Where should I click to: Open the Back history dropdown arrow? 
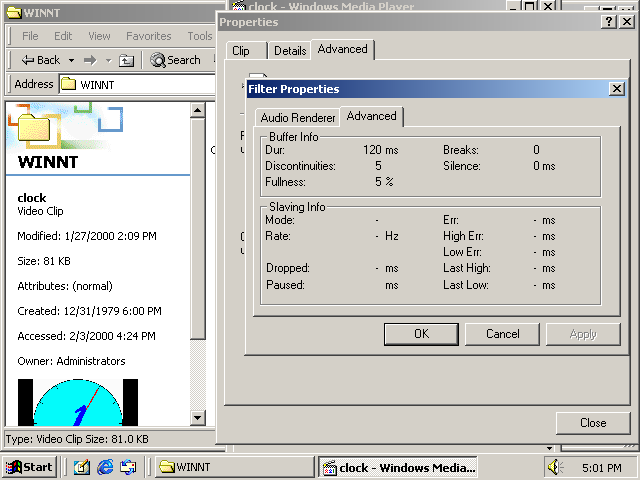[71, 60]
